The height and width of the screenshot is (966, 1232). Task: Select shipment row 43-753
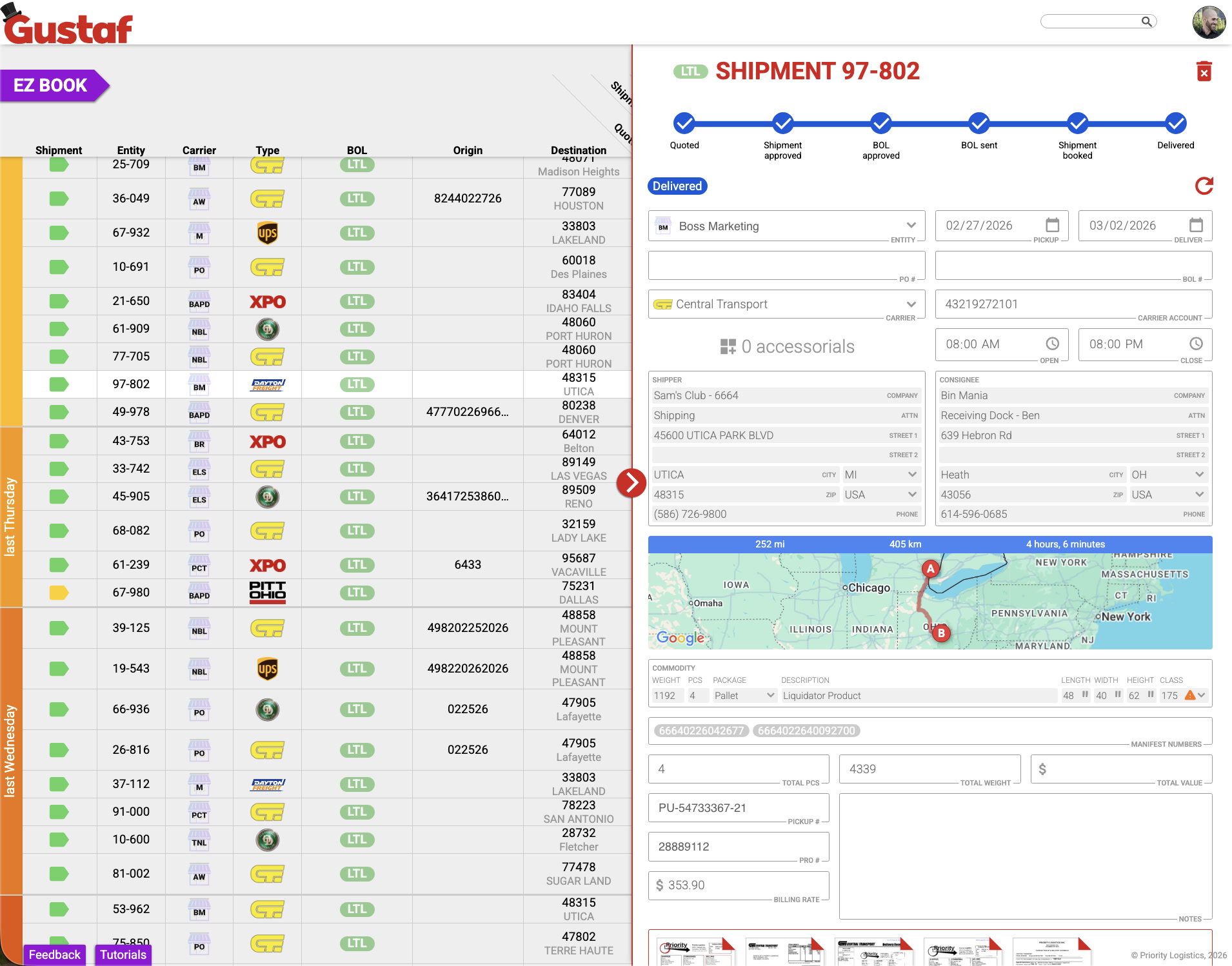click(x=131, y=441)
